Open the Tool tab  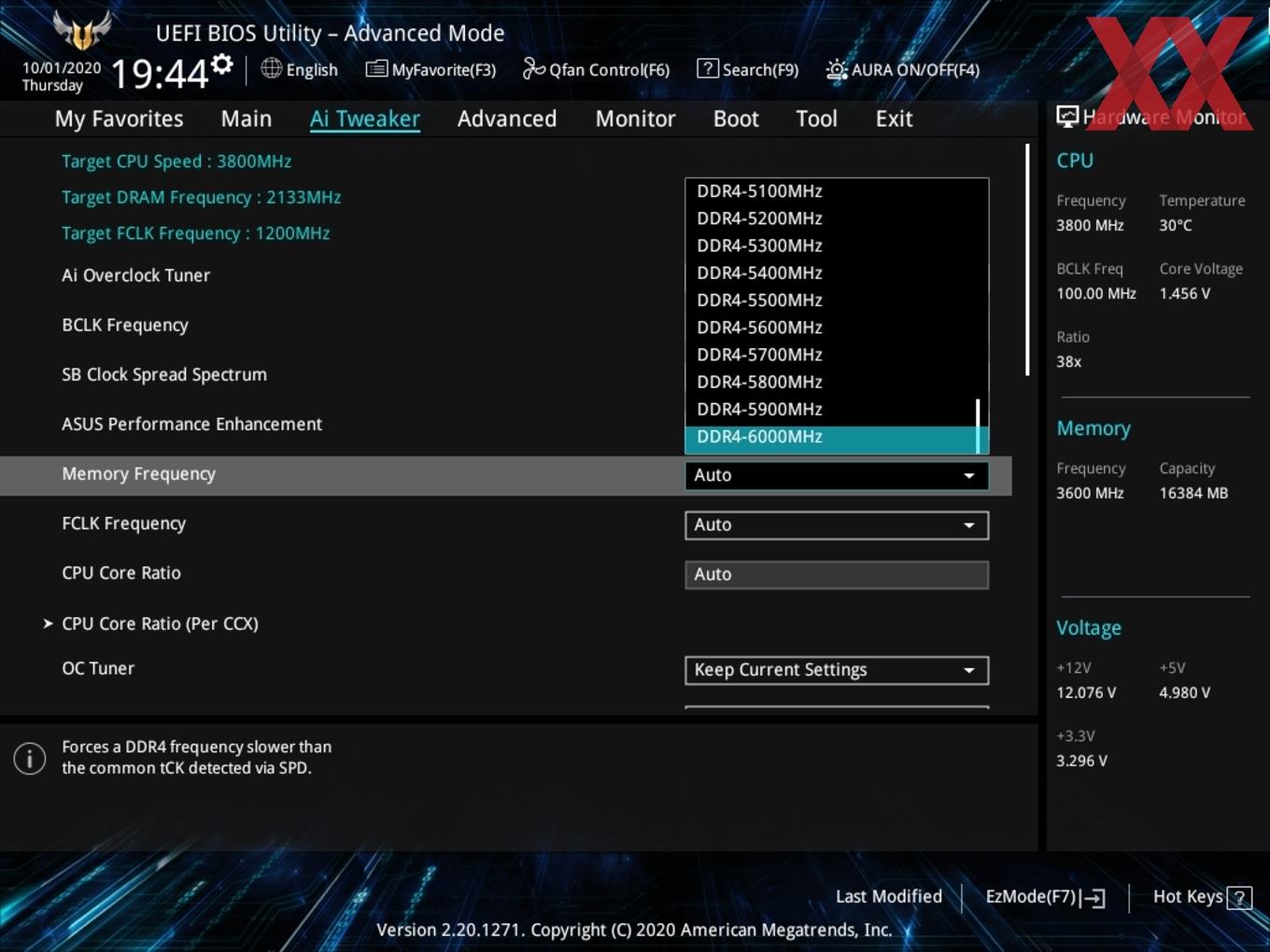(x=816, y=119)
